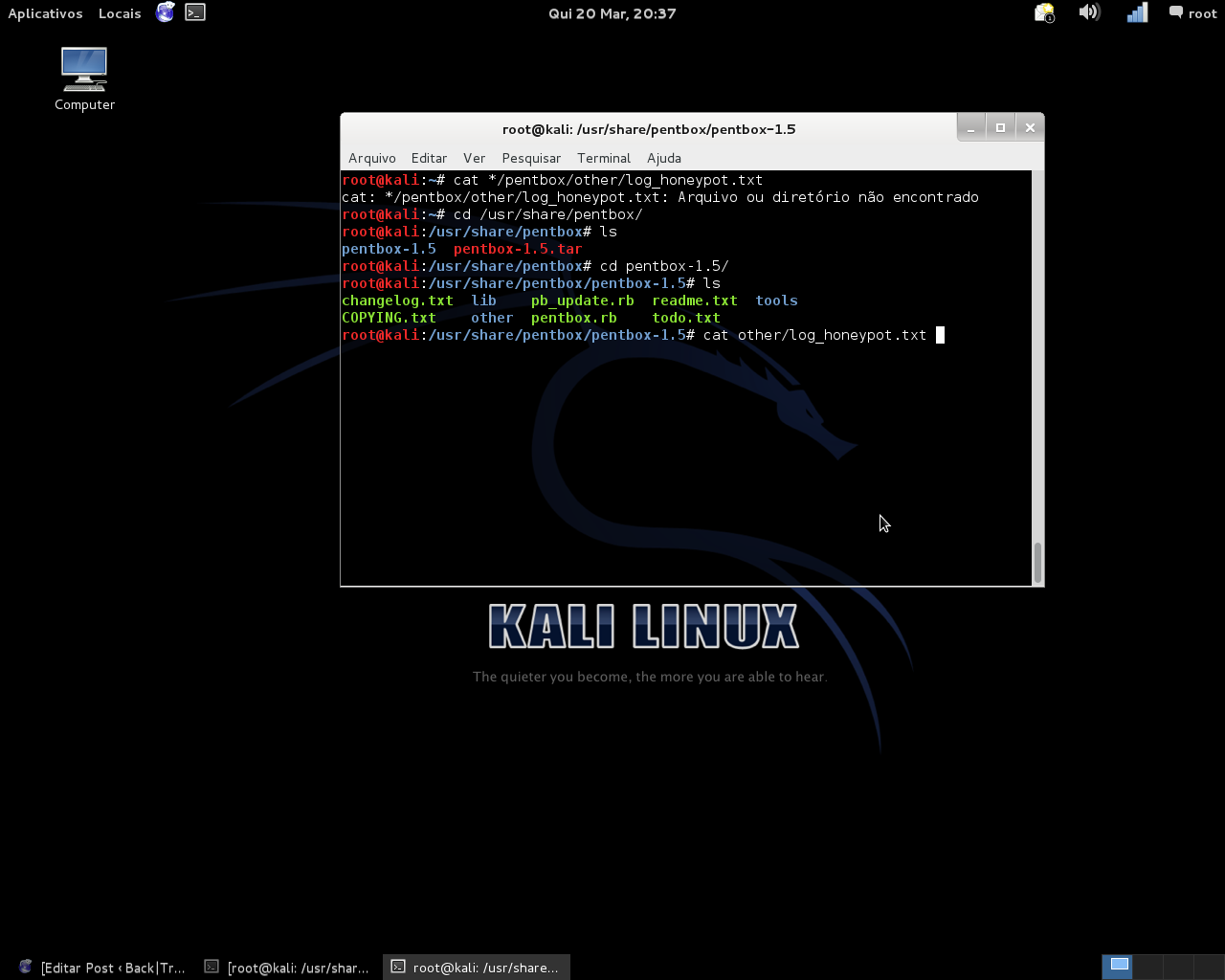Click the 'Arquivo ou diretório não encontrado' error line

pyautogui.click(x=660, y=197)
